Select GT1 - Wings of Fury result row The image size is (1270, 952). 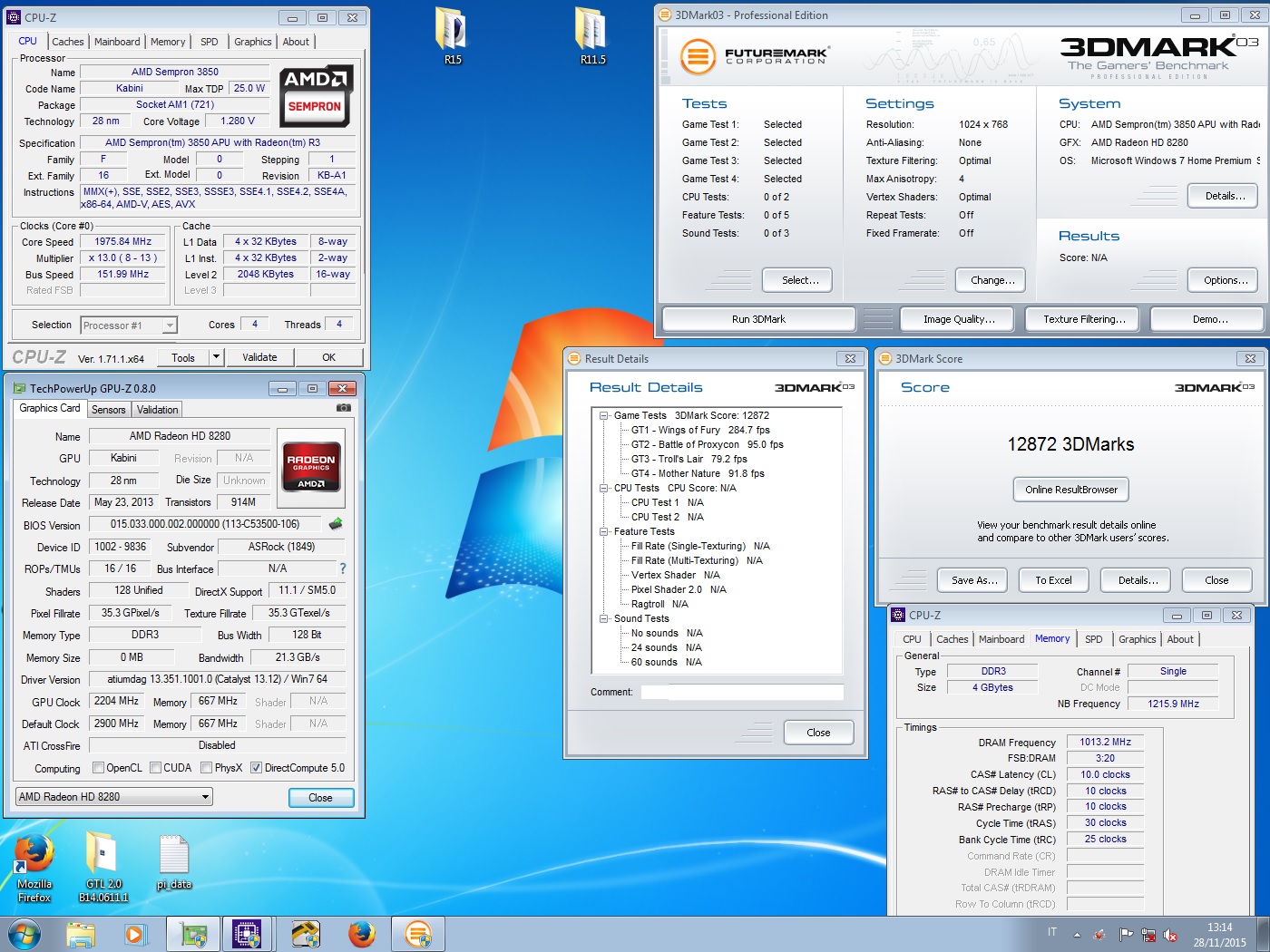700,430
